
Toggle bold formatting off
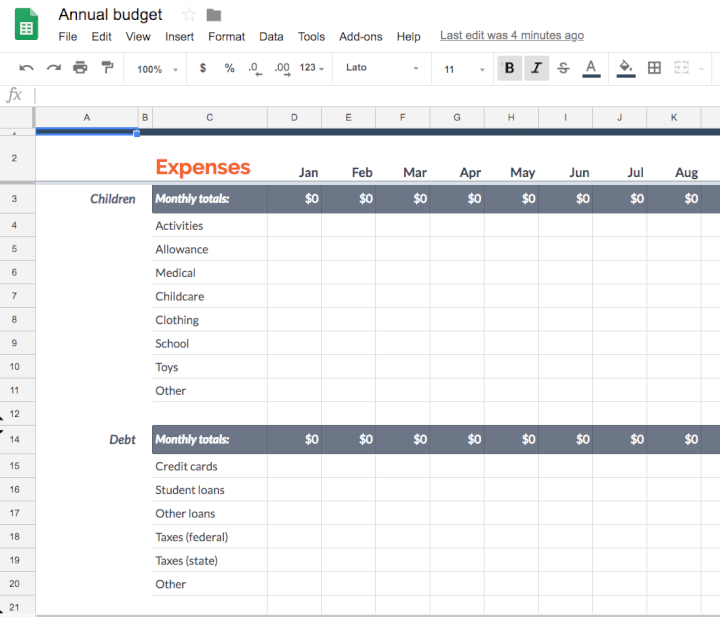pos(510,68)
